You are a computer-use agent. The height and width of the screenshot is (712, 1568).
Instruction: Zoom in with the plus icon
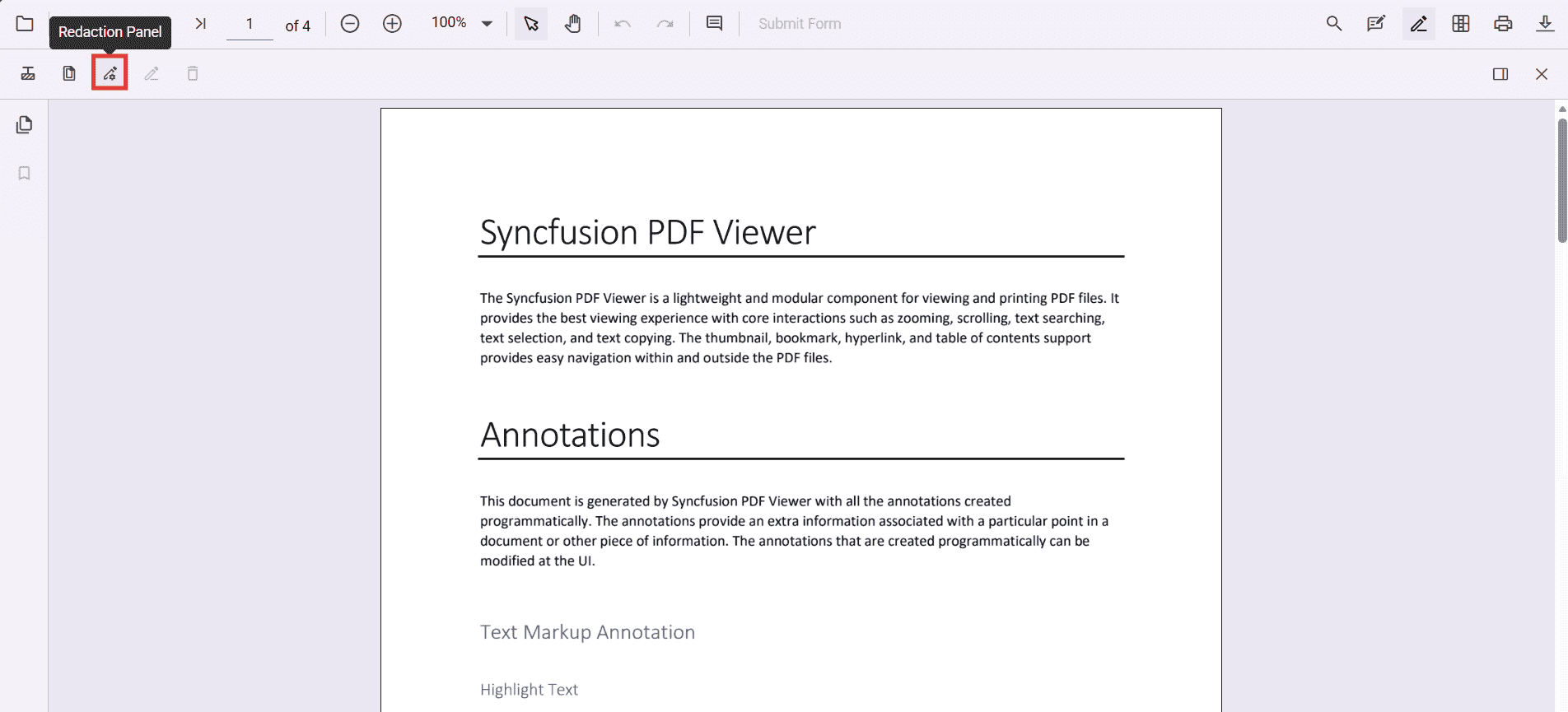pyautogui.click(x=392, y=24)
